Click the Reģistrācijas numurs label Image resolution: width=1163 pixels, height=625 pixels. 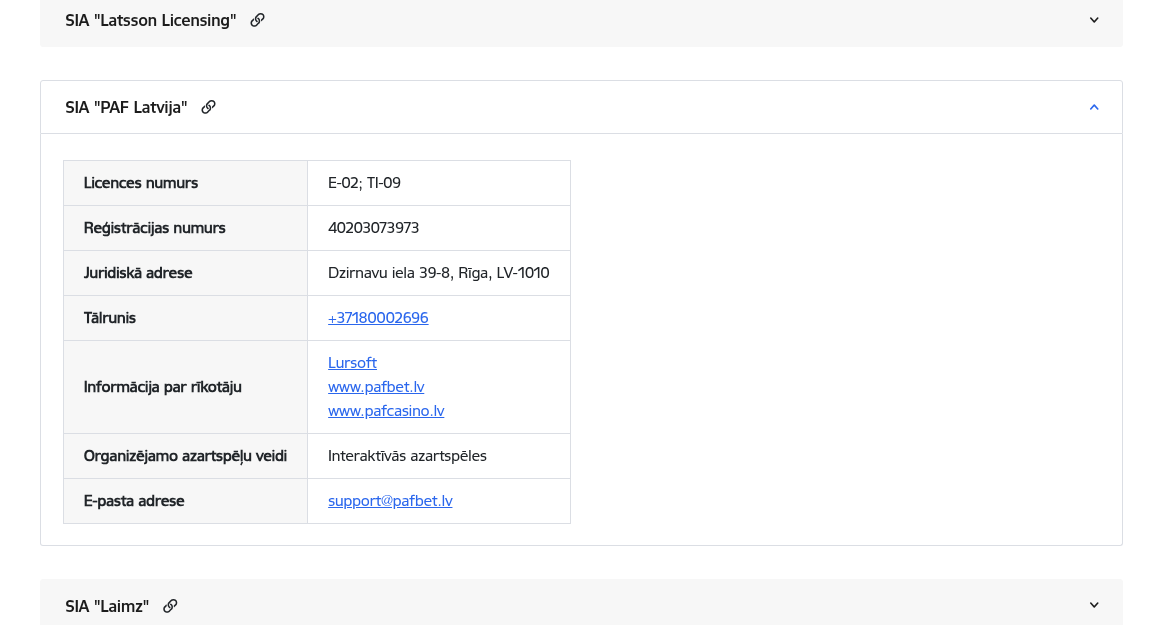(x=154, y=228)
